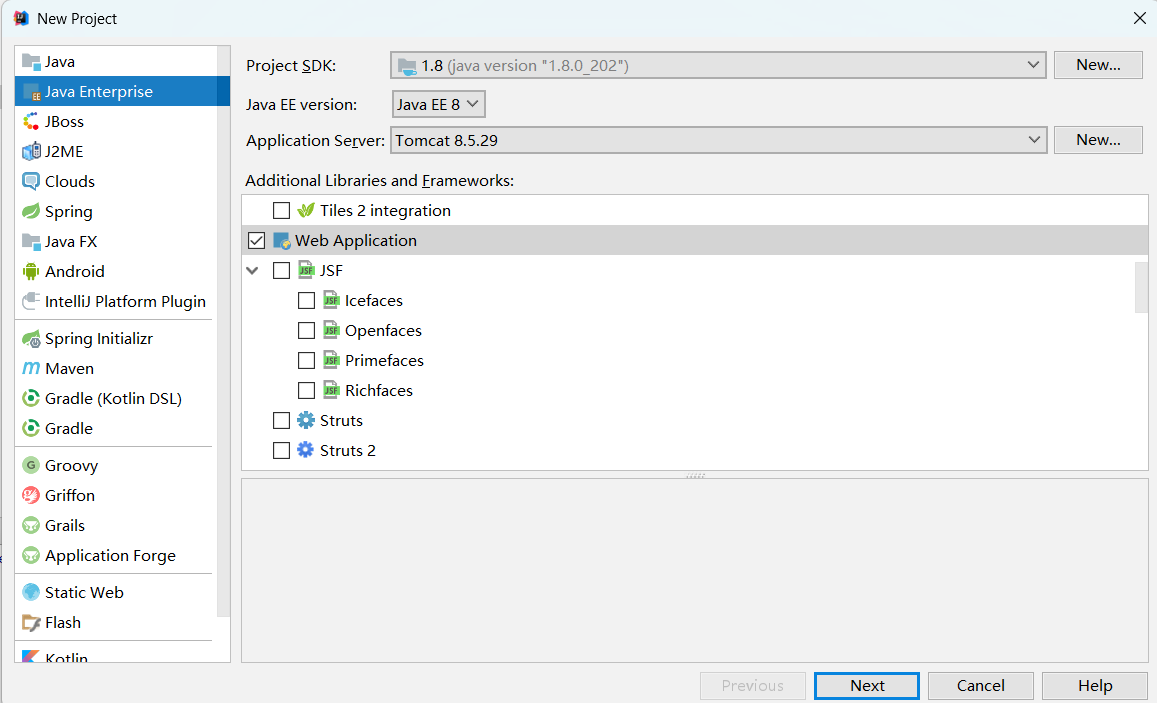Click the IntelliJ Platform Plugin icon
The image size is (1157, 703).
pyautogui.click(x=31, y=301)
